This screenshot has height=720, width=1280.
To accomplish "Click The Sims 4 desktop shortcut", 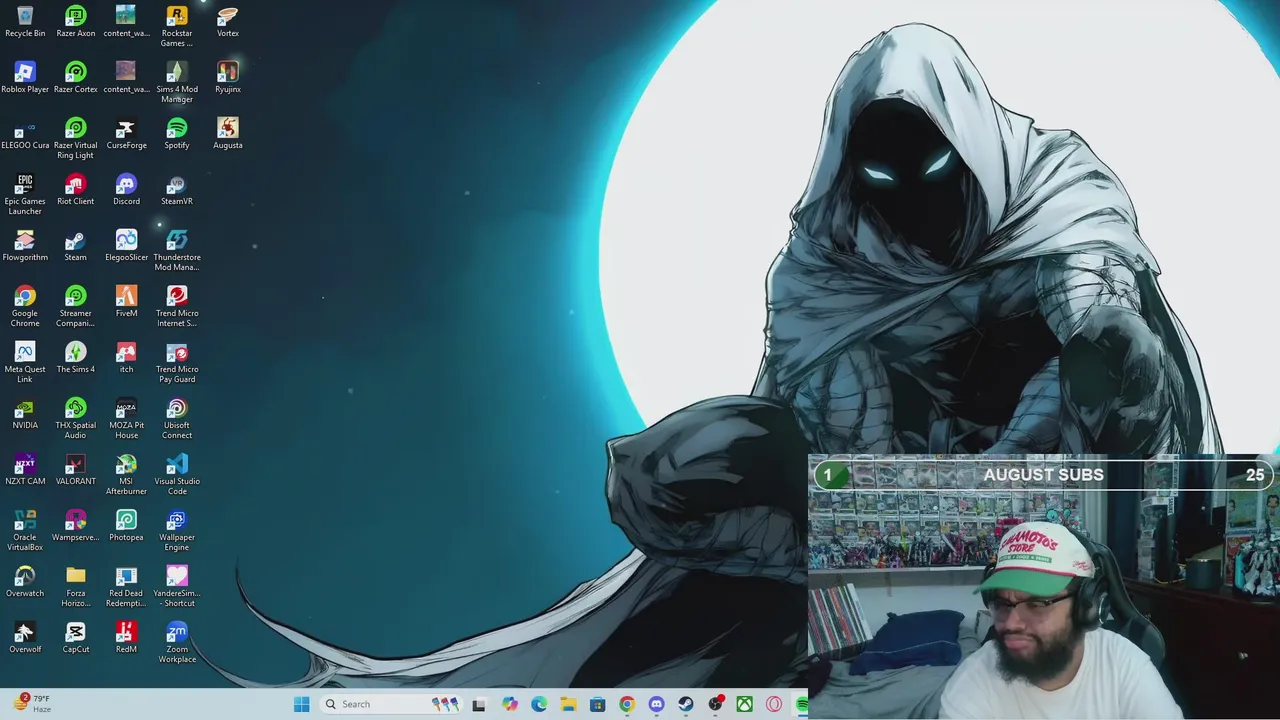I will (76, 358).
